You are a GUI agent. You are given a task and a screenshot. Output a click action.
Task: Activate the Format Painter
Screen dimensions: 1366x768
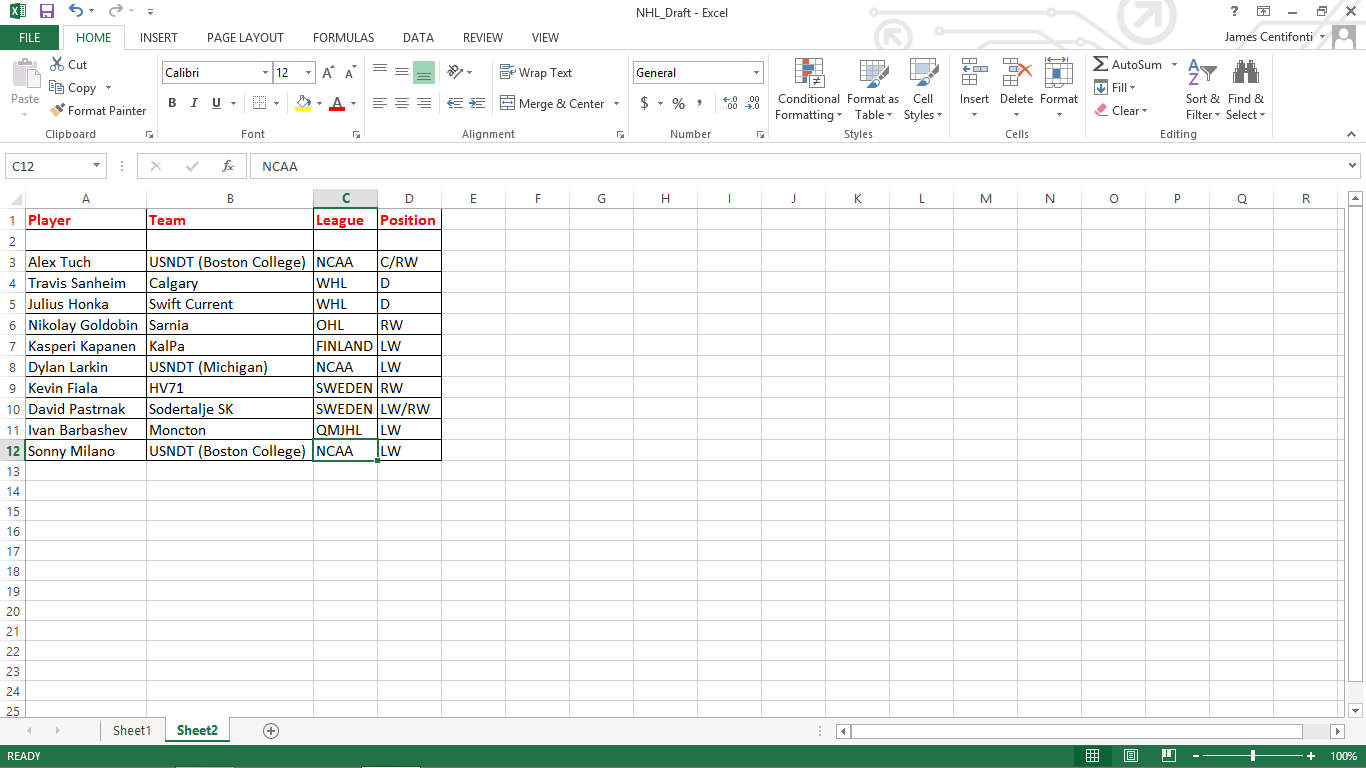click(98, 111)
